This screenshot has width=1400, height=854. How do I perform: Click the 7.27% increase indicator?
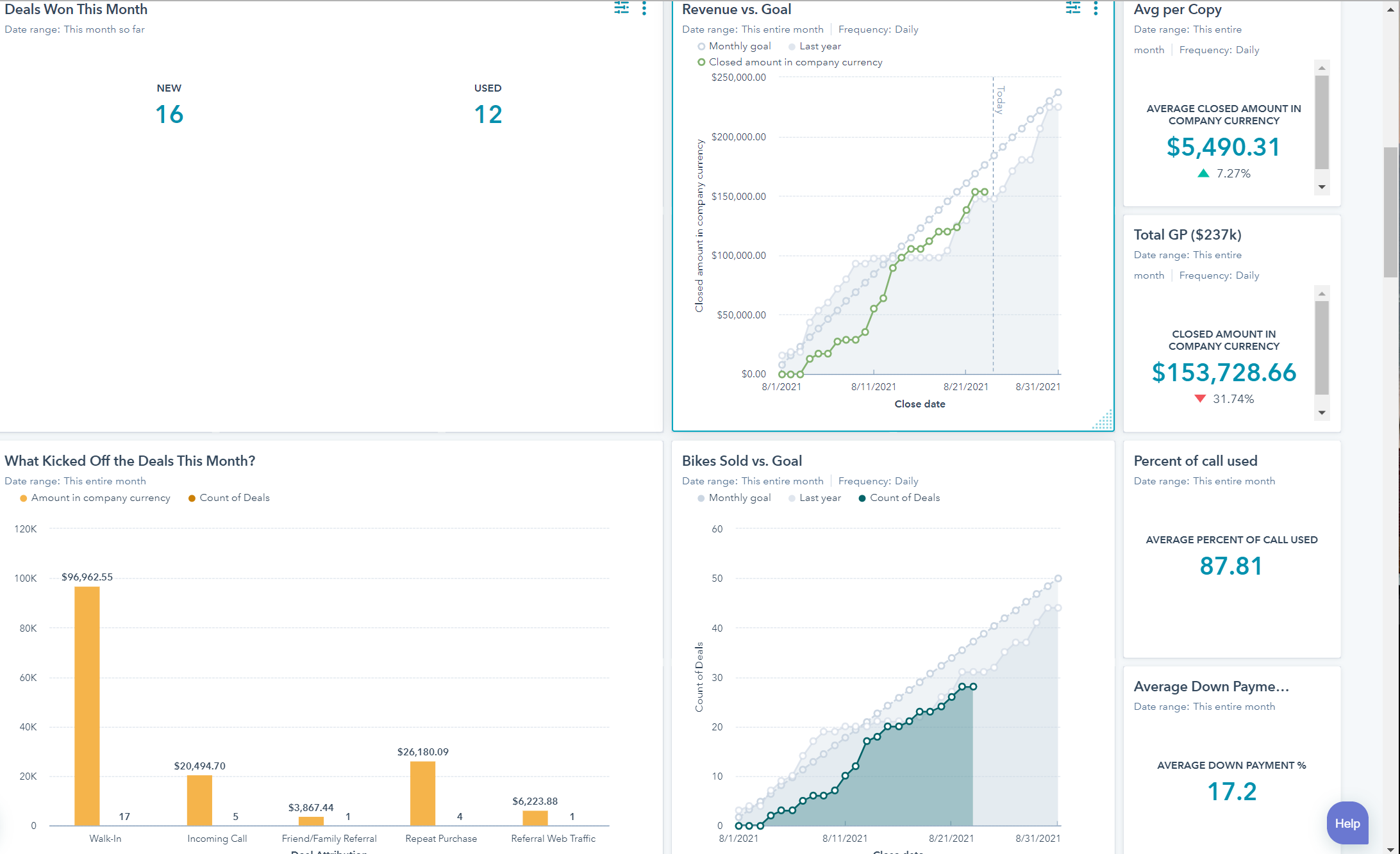(x=1224, y=174)
